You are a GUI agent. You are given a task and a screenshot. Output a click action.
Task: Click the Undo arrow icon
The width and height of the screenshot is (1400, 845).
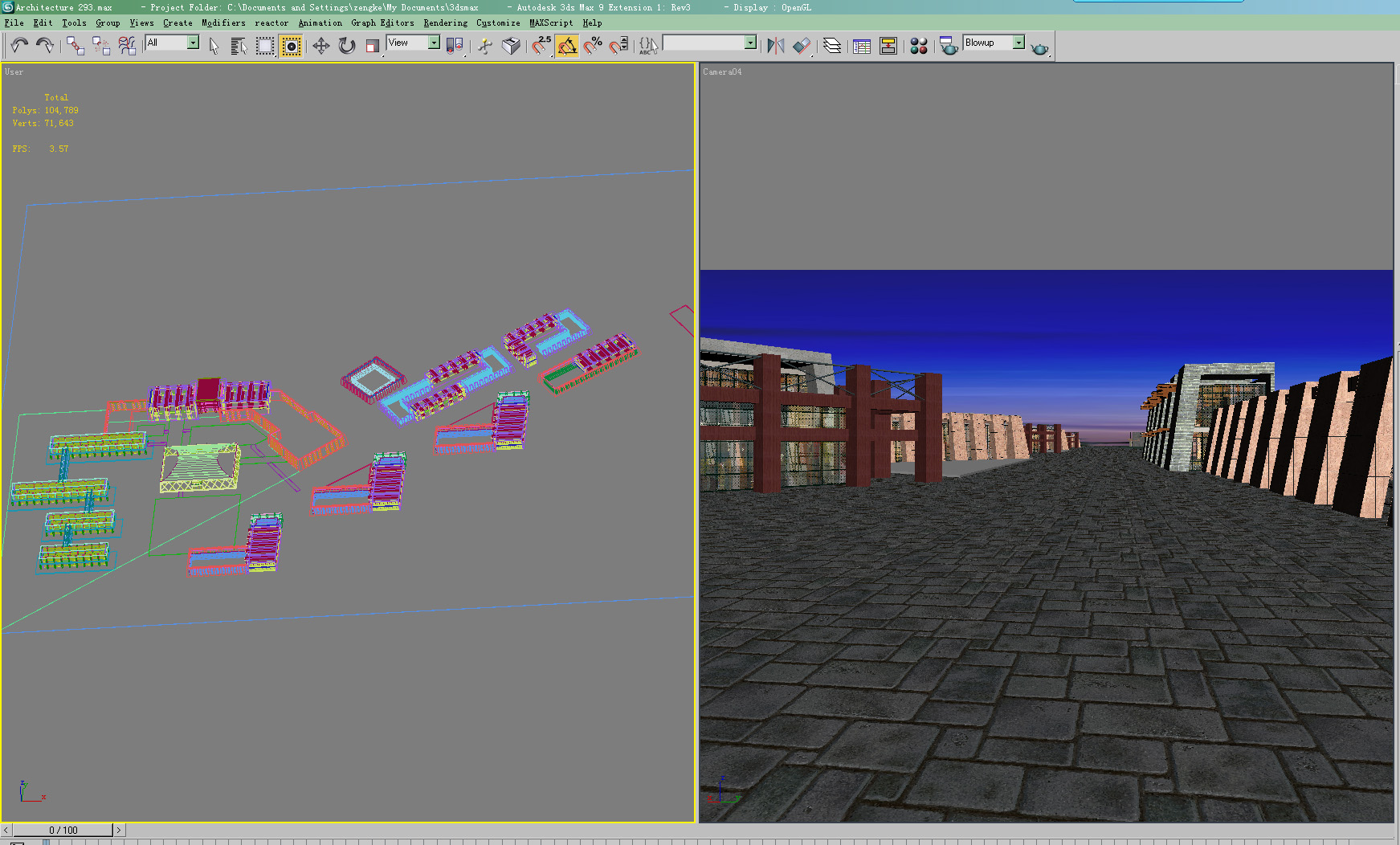(x=19, y=46)
